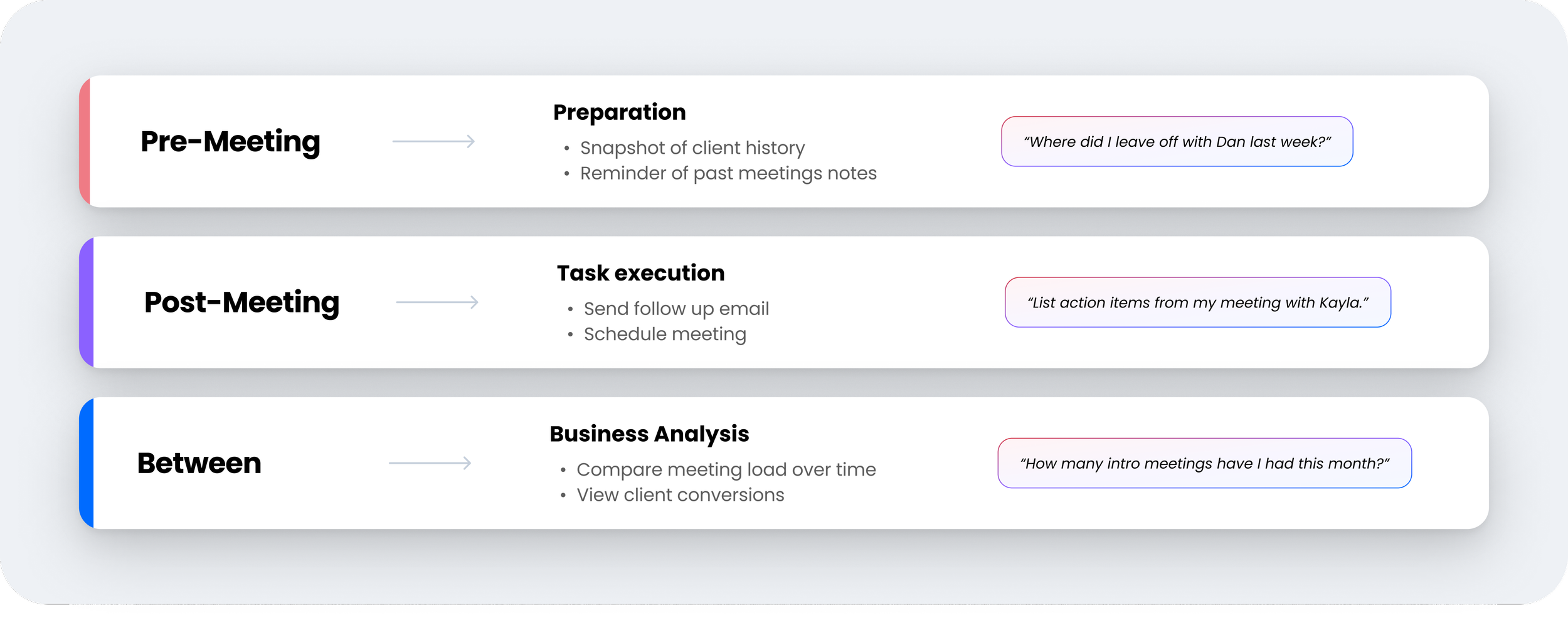Select "Schedule meeting" bullet item
The width and height of the screenshot is (1568, 625).
pos(665,334)
